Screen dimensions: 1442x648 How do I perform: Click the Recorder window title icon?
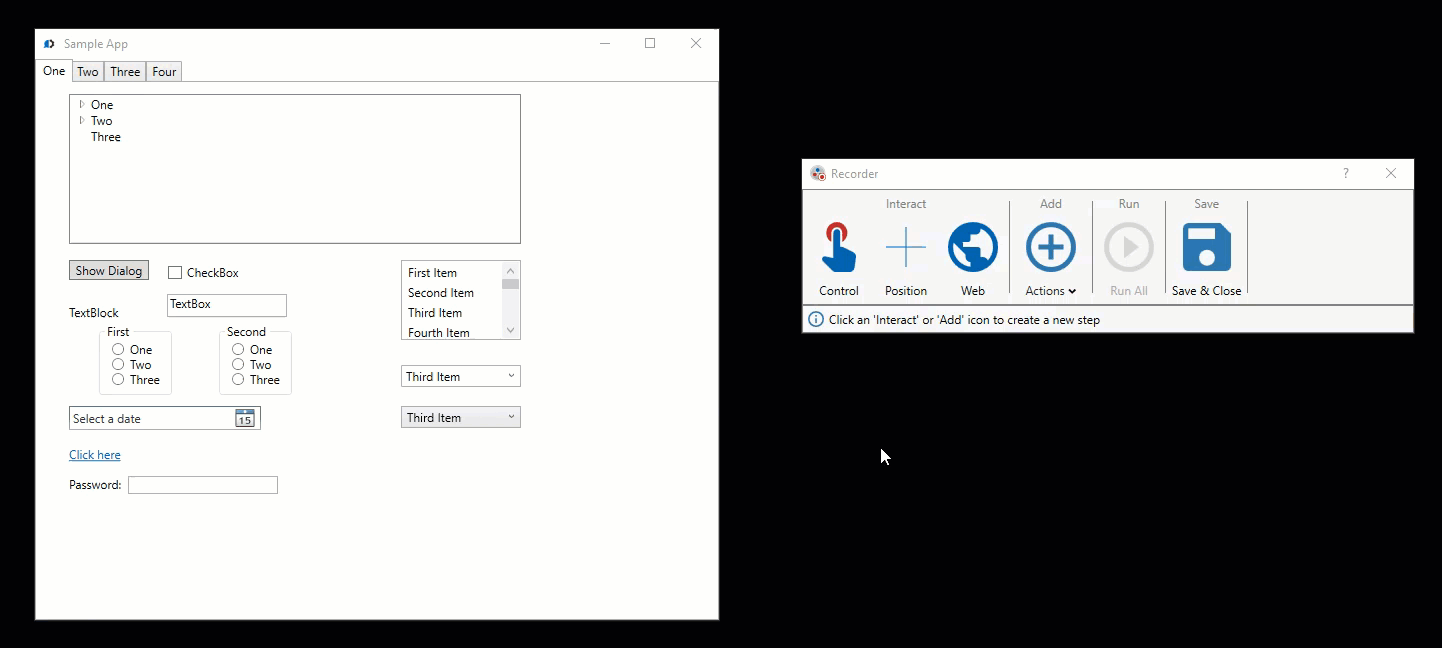tap(818, 173)
